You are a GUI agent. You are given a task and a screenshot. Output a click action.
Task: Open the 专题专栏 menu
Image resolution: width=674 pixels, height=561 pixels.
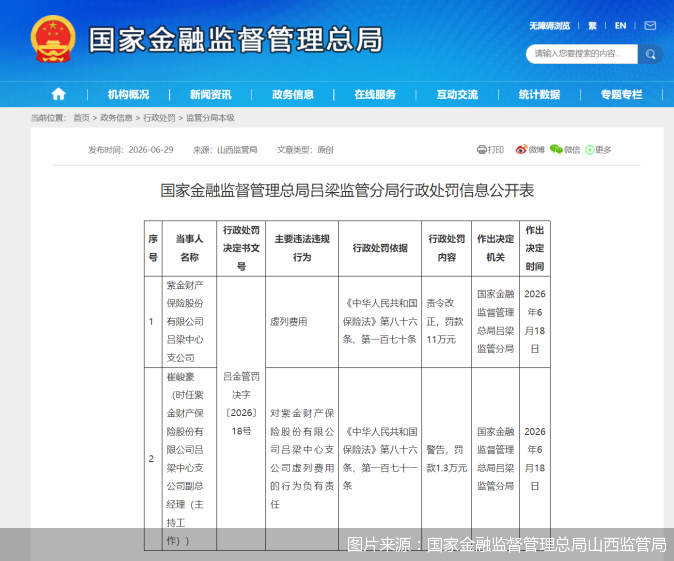click(x=621, y=95)
